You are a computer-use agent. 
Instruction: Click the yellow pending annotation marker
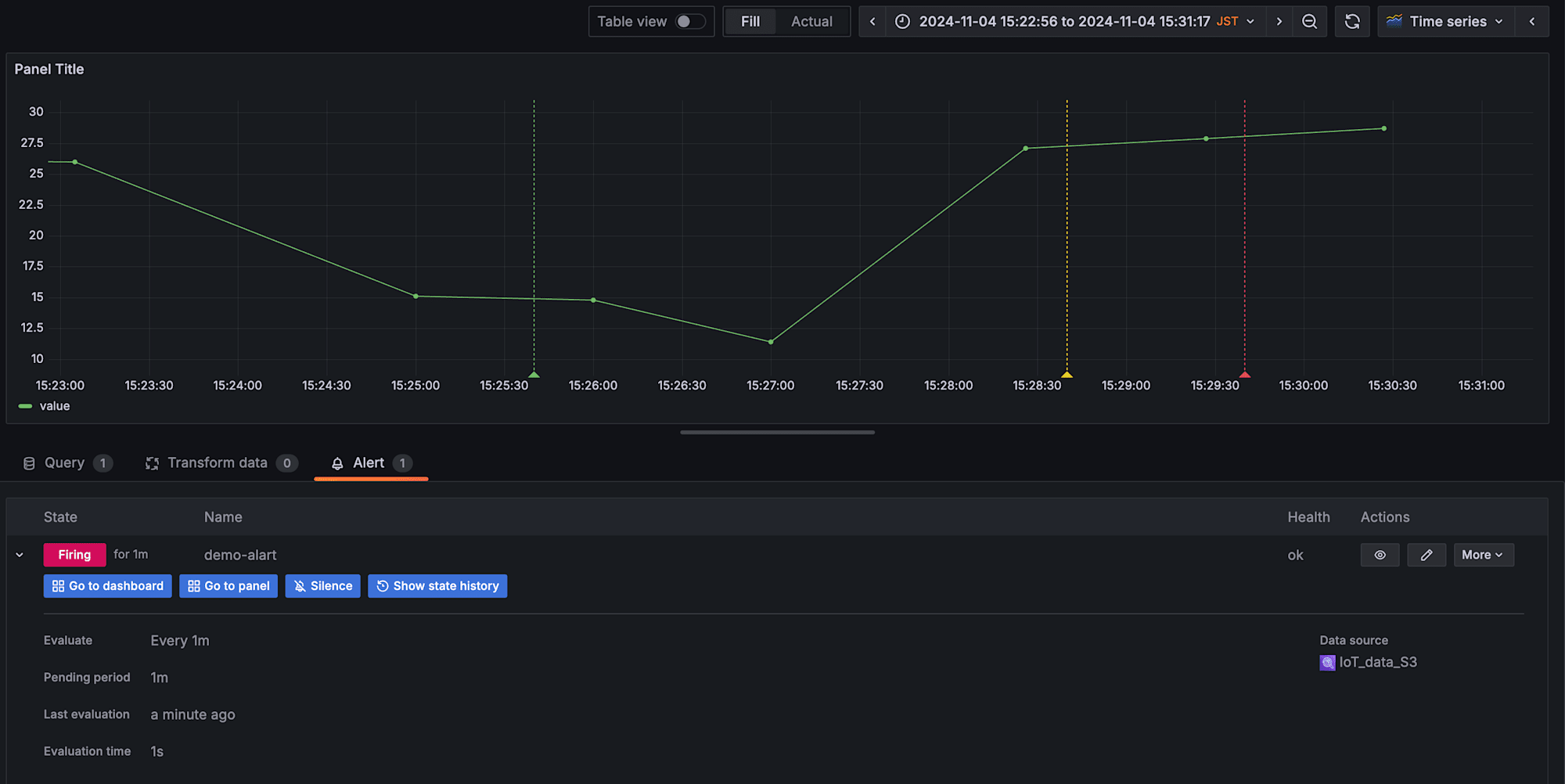point(1067,375)
